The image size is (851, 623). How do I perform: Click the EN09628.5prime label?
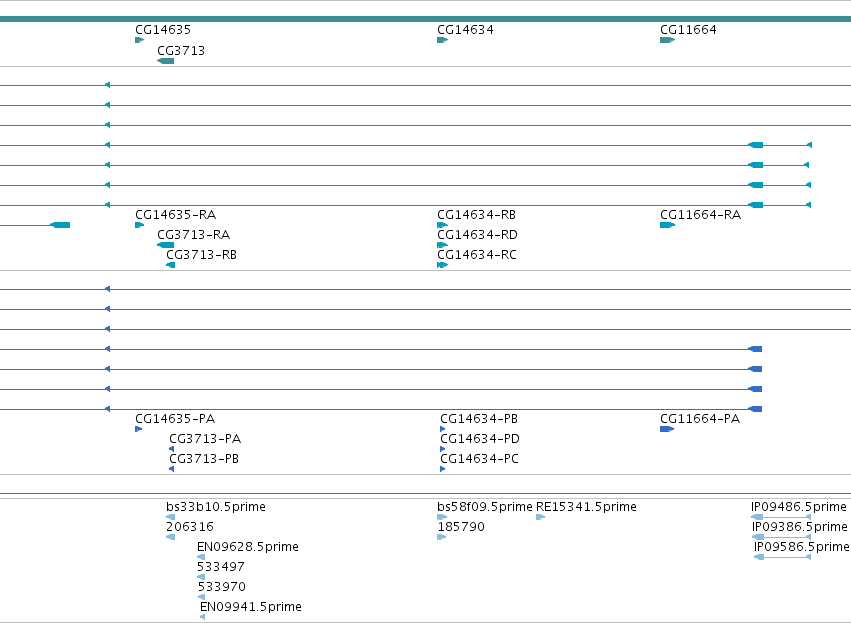tap(248, 546)
